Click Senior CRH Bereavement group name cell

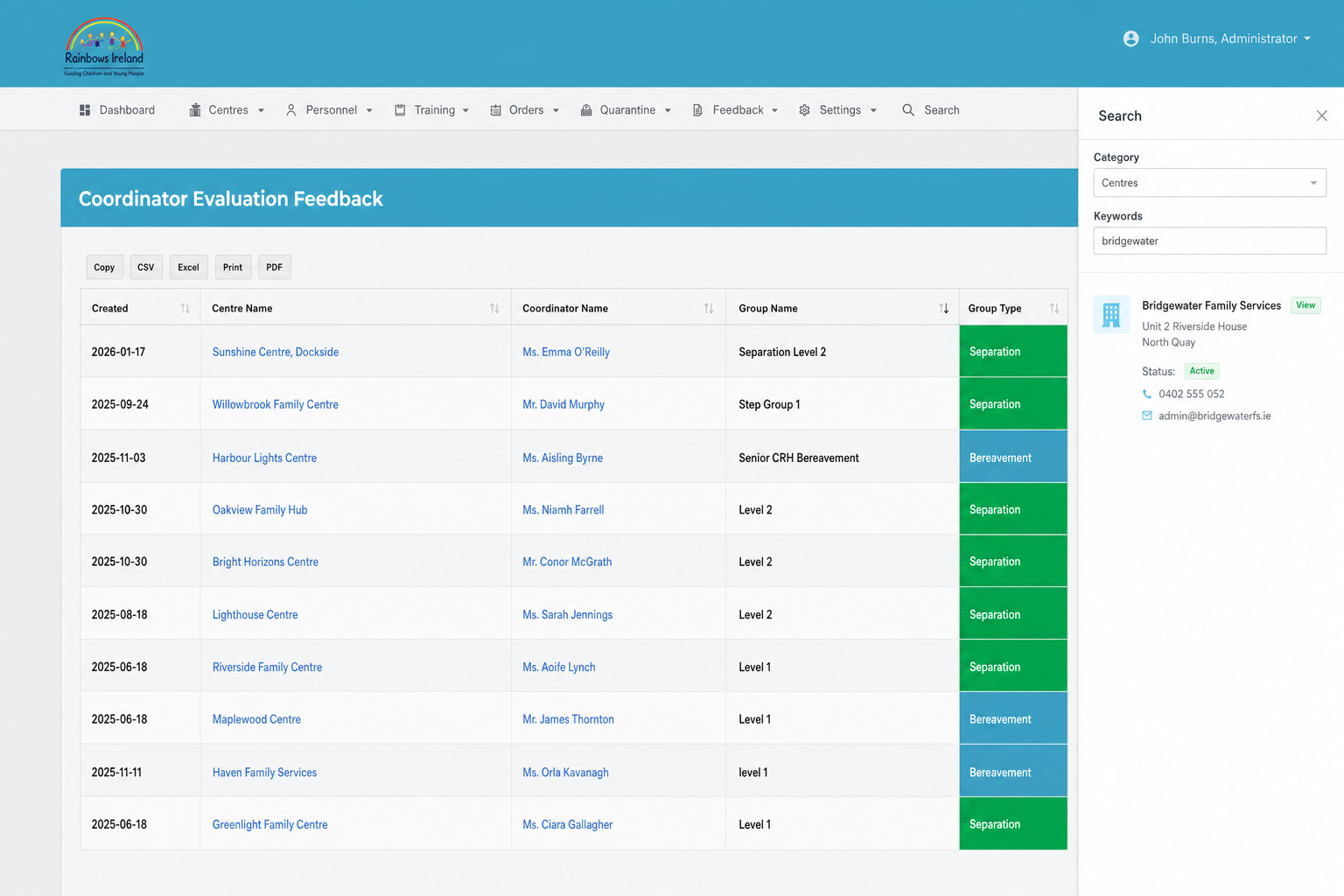coord(842,457)
